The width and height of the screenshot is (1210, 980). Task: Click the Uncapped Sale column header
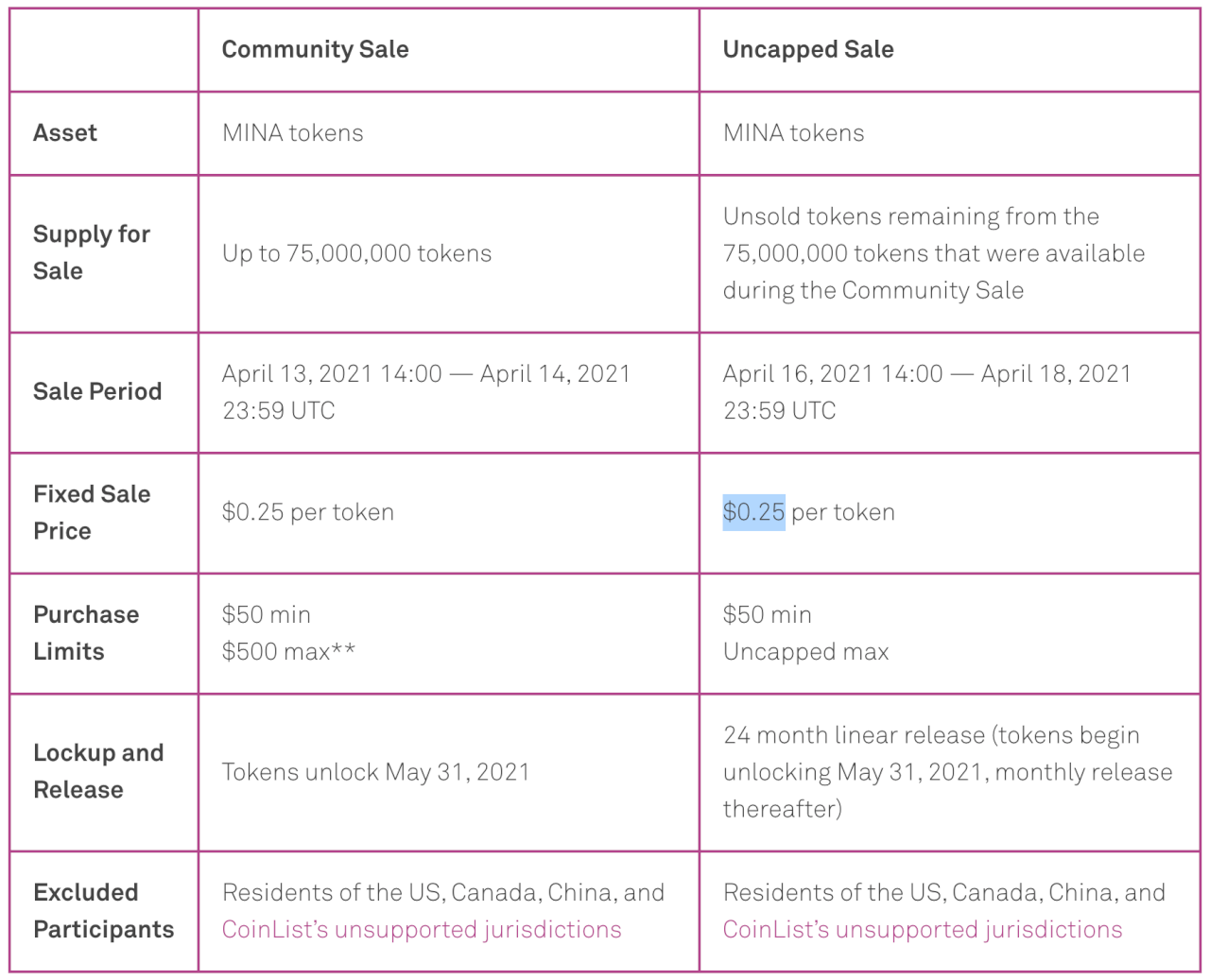[808, 49]
